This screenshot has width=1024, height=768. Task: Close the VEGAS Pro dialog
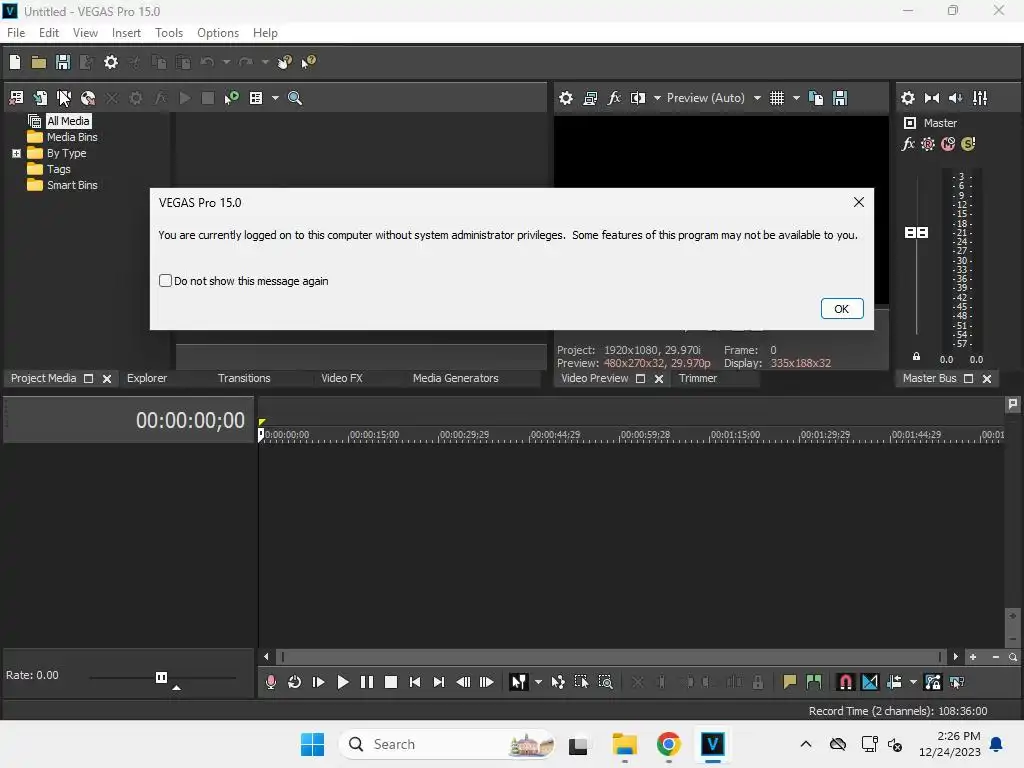point(859,202)
